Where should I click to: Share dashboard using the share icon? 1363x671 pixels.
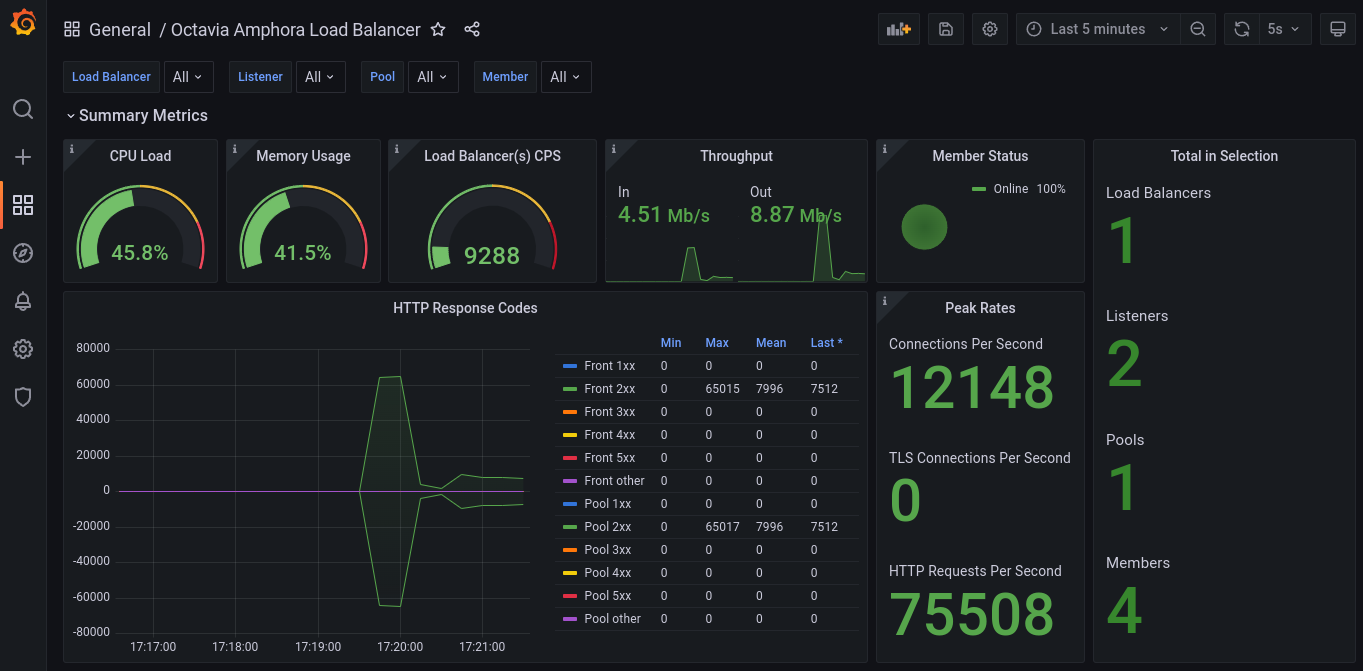(x=472, y=30)
